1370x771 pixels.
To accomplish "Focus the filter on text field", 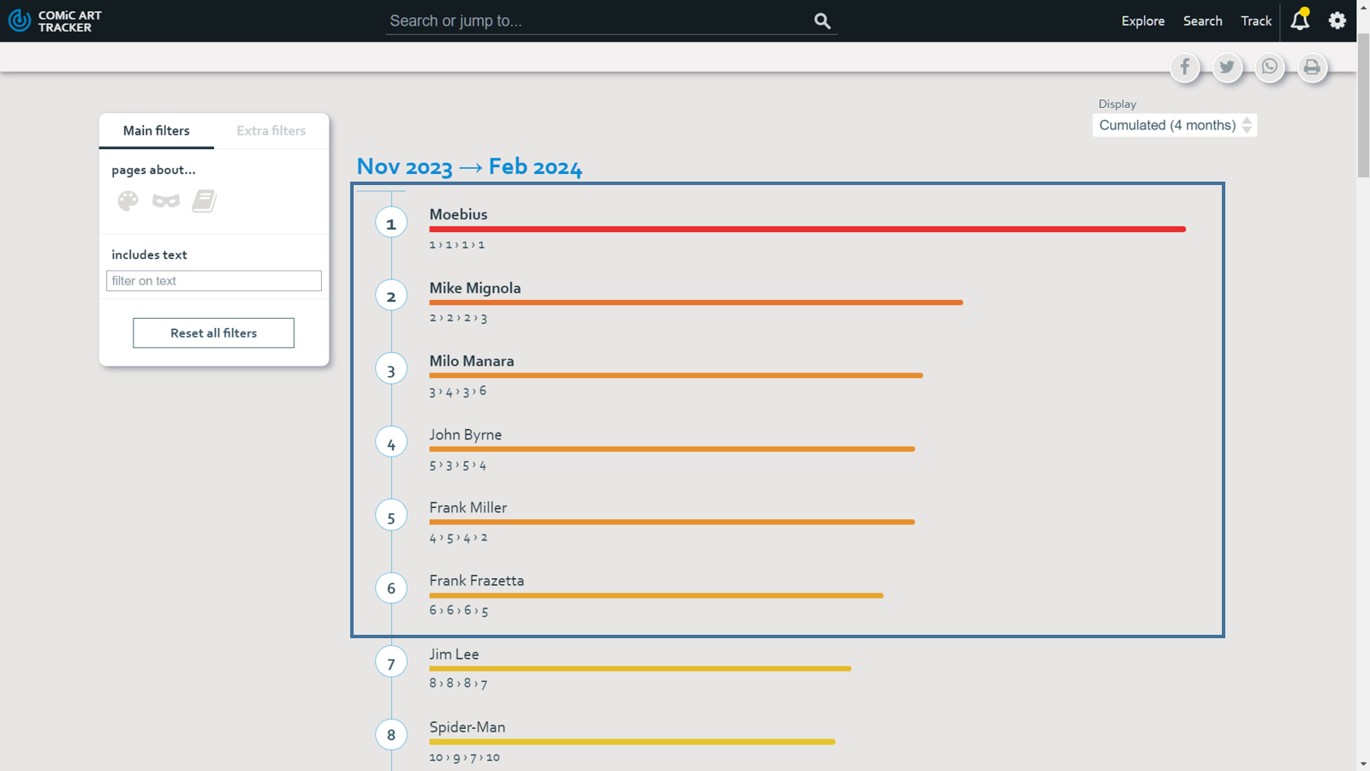I will [214, 281].
